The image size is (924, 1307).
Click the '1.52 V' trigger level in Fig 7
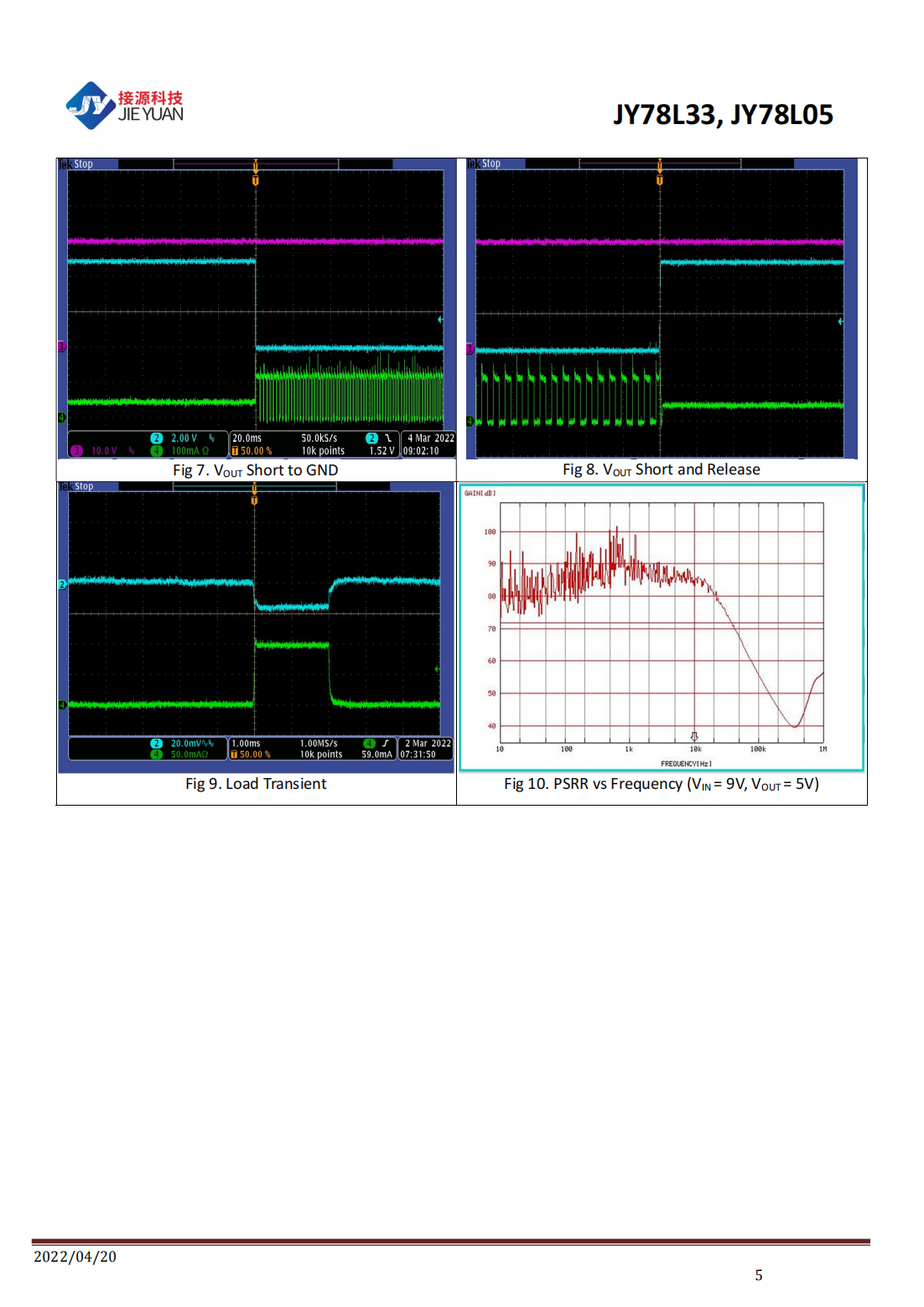[382, 451]
